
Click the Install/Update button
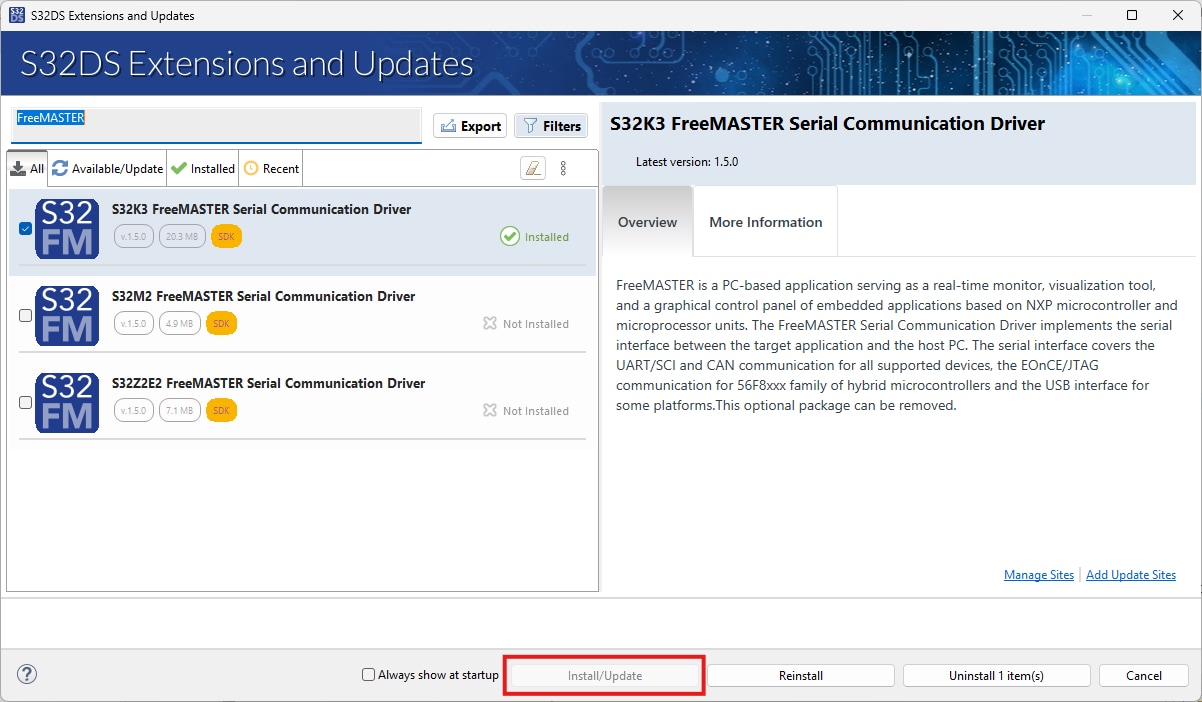605,676
